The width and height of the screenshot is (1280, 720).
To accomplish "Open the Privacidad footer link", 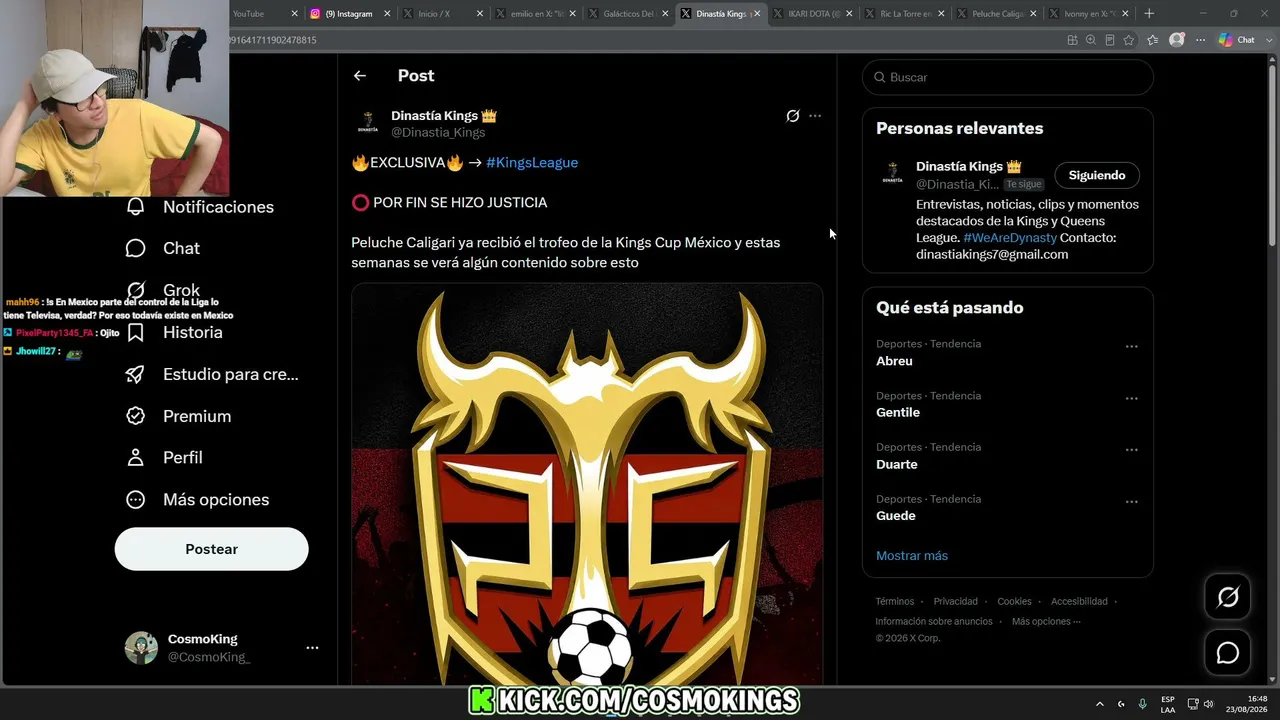I will coord(956,602).
